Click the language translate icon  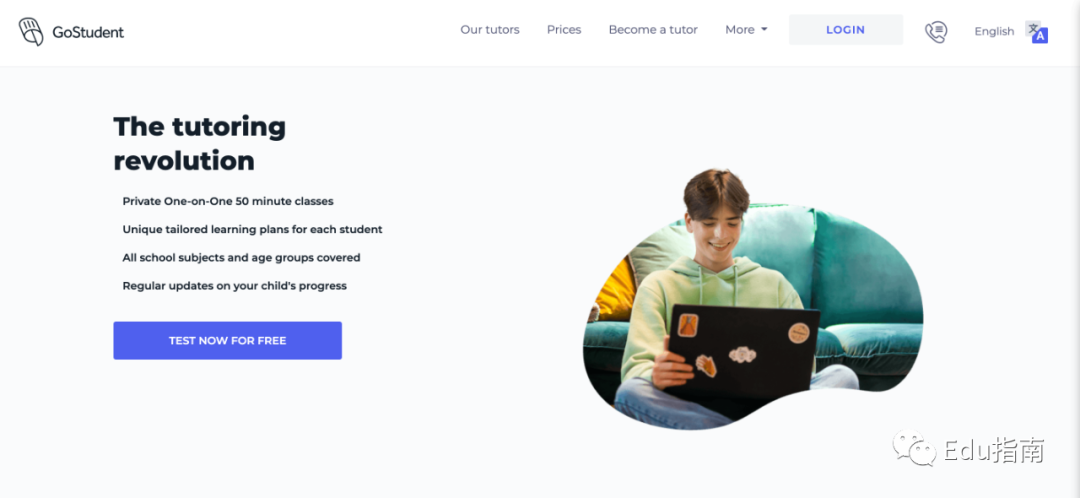click(1037, 32)
